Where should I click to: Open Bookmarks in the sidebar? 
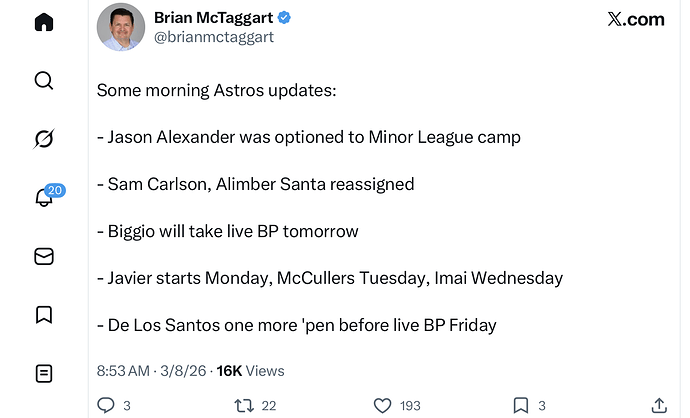[x=44, y=315]
